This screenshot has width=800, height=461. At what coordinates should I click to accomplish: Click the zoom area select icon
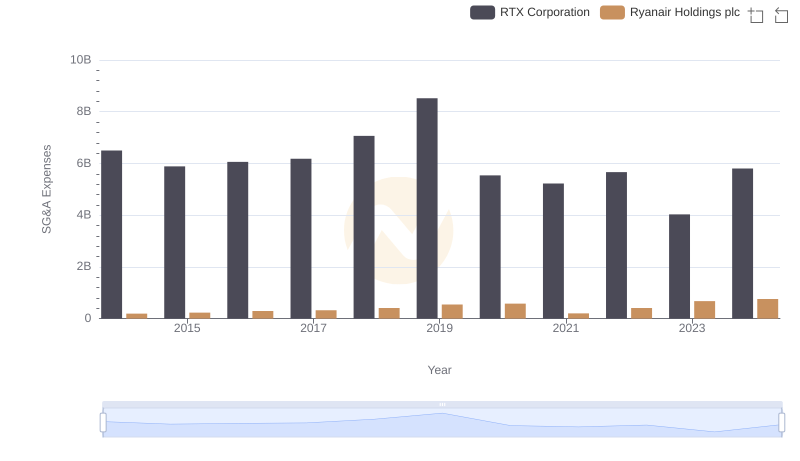click(756, 15)
